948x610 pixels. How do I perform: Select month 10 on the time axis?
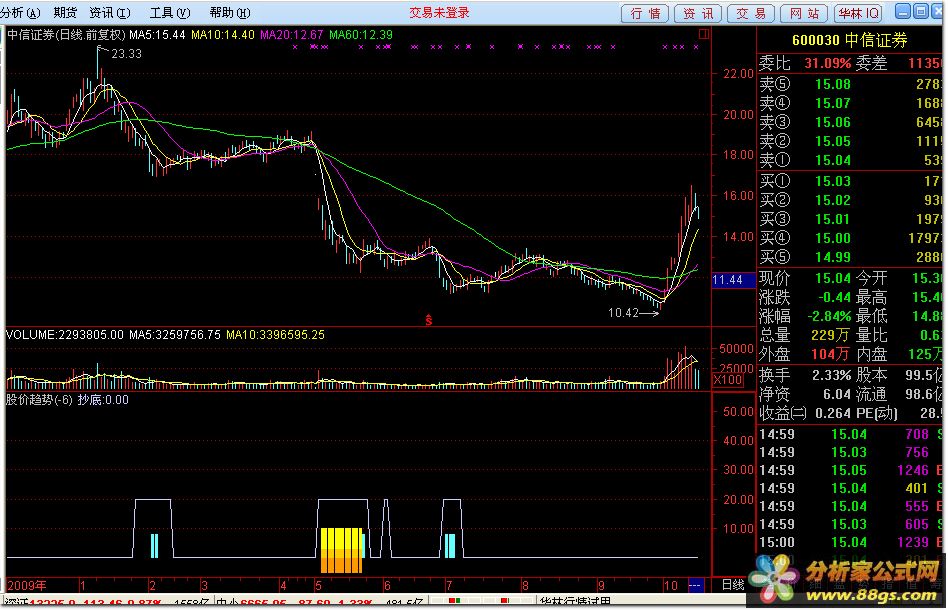click(670, 585)
